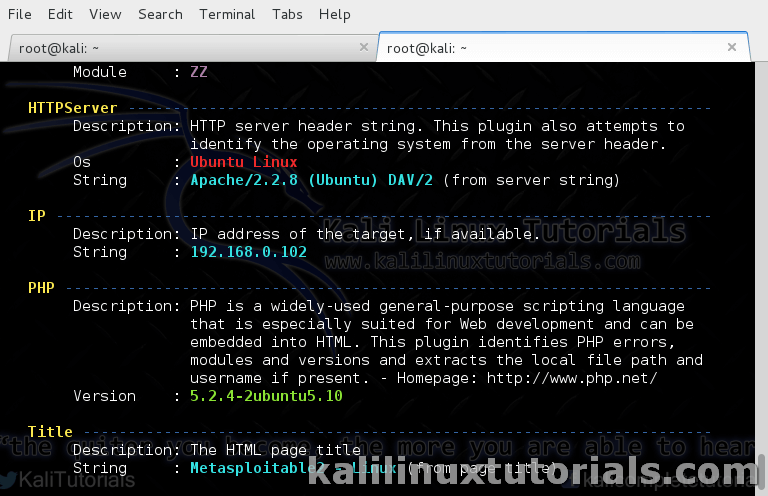768x496 pixels.
Task: Open the Edit menu
Action: [60, 14]
